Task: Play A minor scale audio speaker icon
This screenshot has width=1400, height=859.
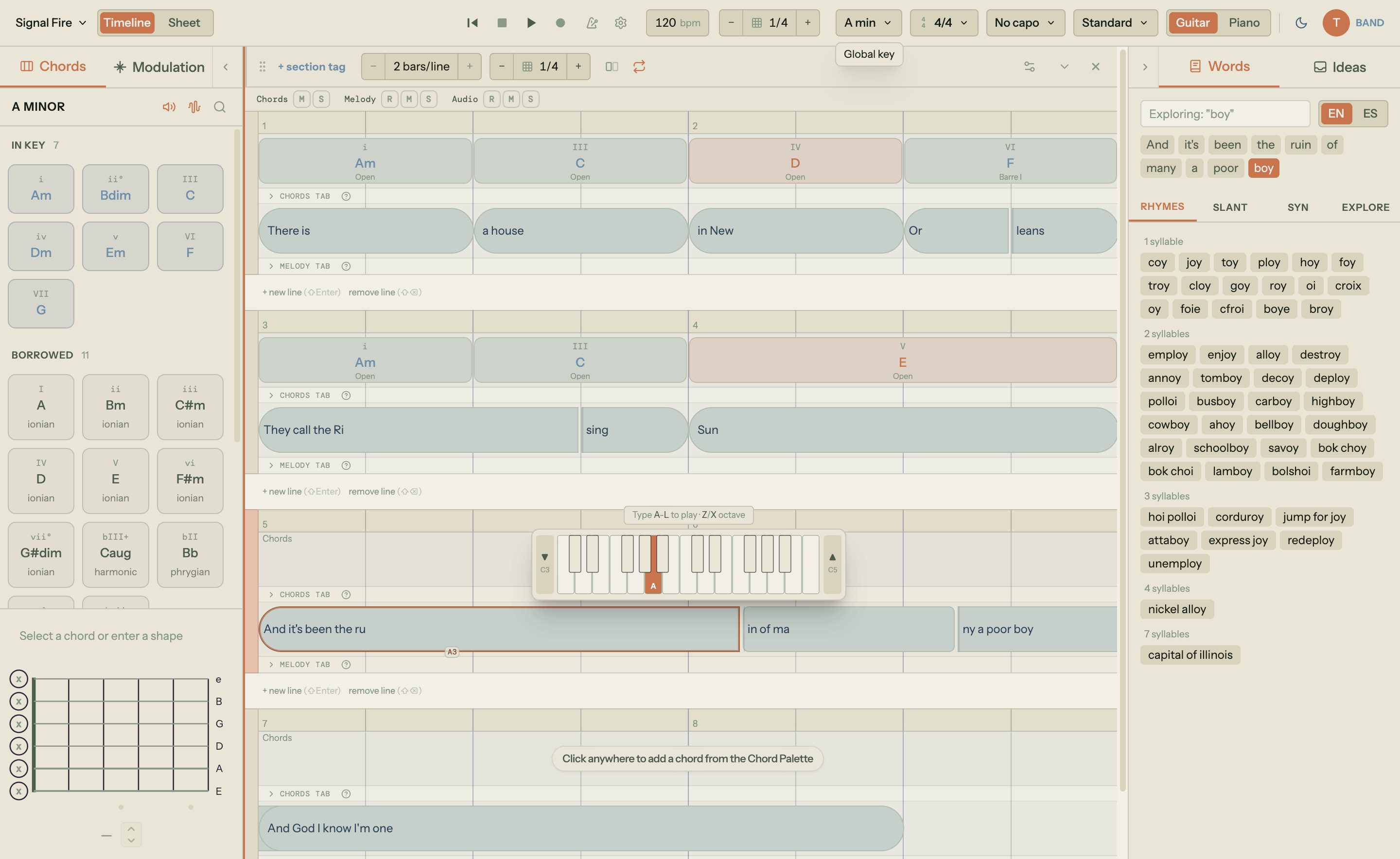Action: [169, 107]
